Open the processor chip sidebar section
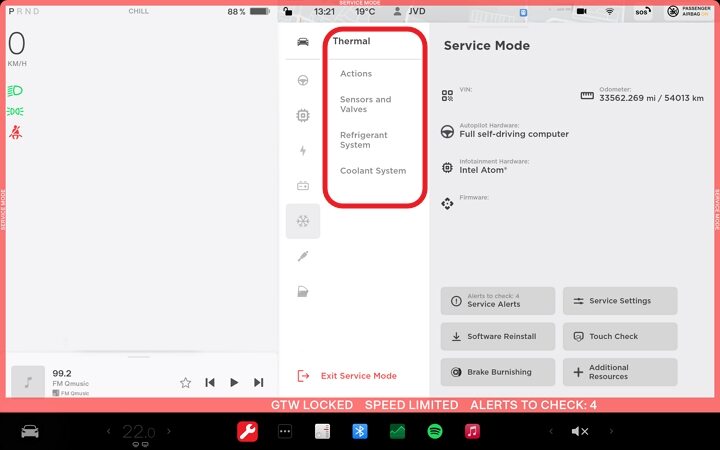The image size is (720, 450). coord(303,115)
